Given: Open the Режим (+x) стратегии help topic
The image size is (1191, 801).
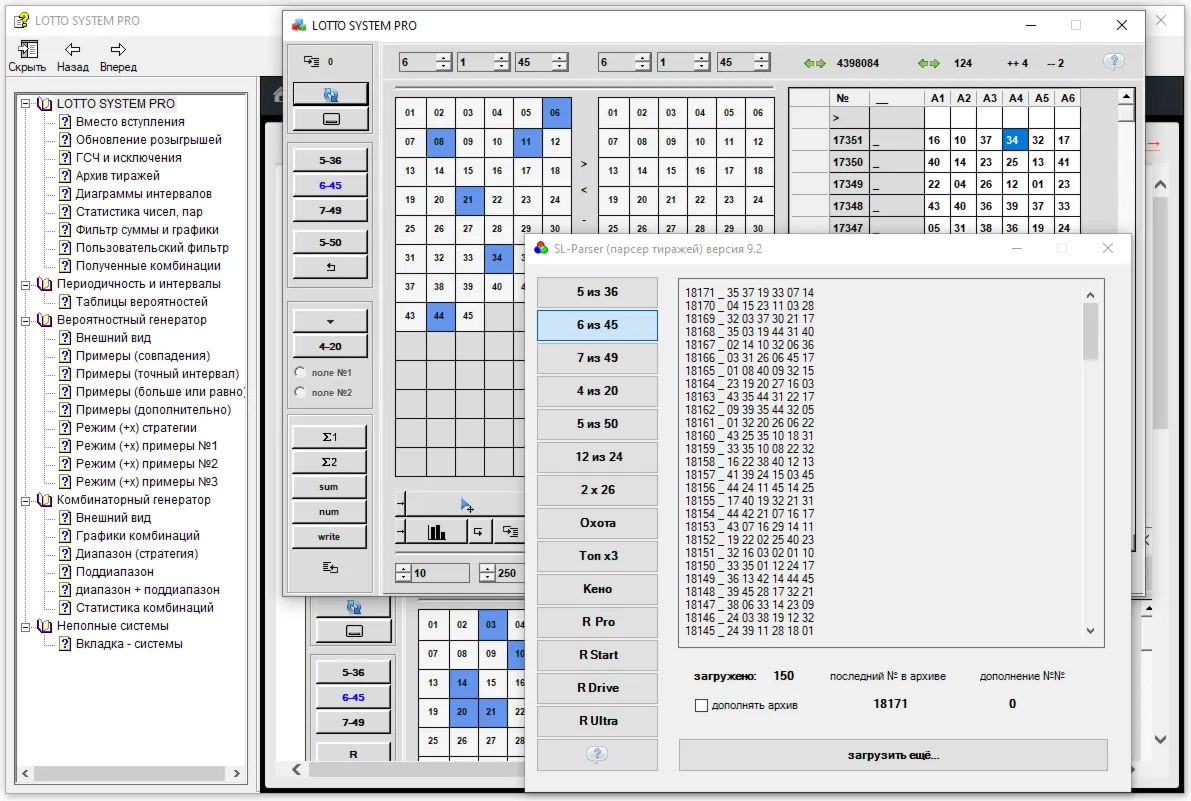Looking at the screenshot, I should point(136,427).
